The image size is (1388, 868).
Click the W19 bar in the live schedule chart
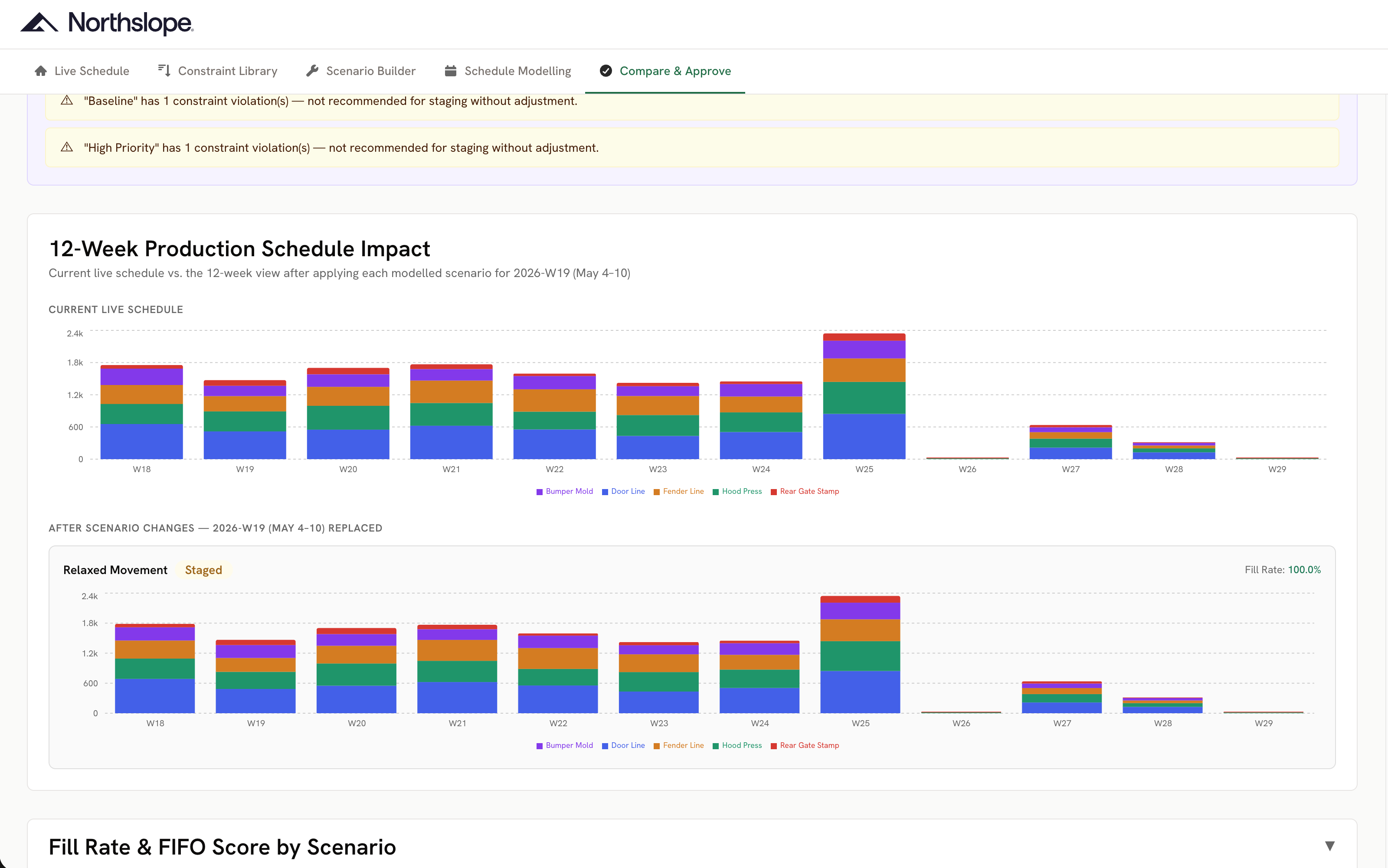245,420
